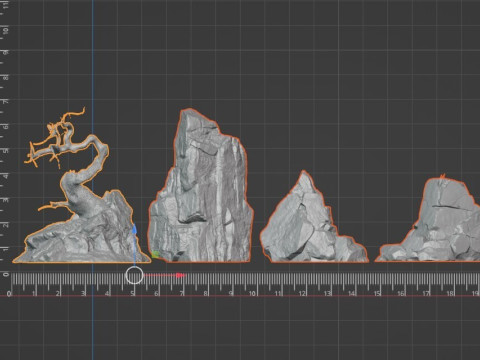Click the tree's lower side branch
Screen dimensions: 480x360
tap(53, 205)
